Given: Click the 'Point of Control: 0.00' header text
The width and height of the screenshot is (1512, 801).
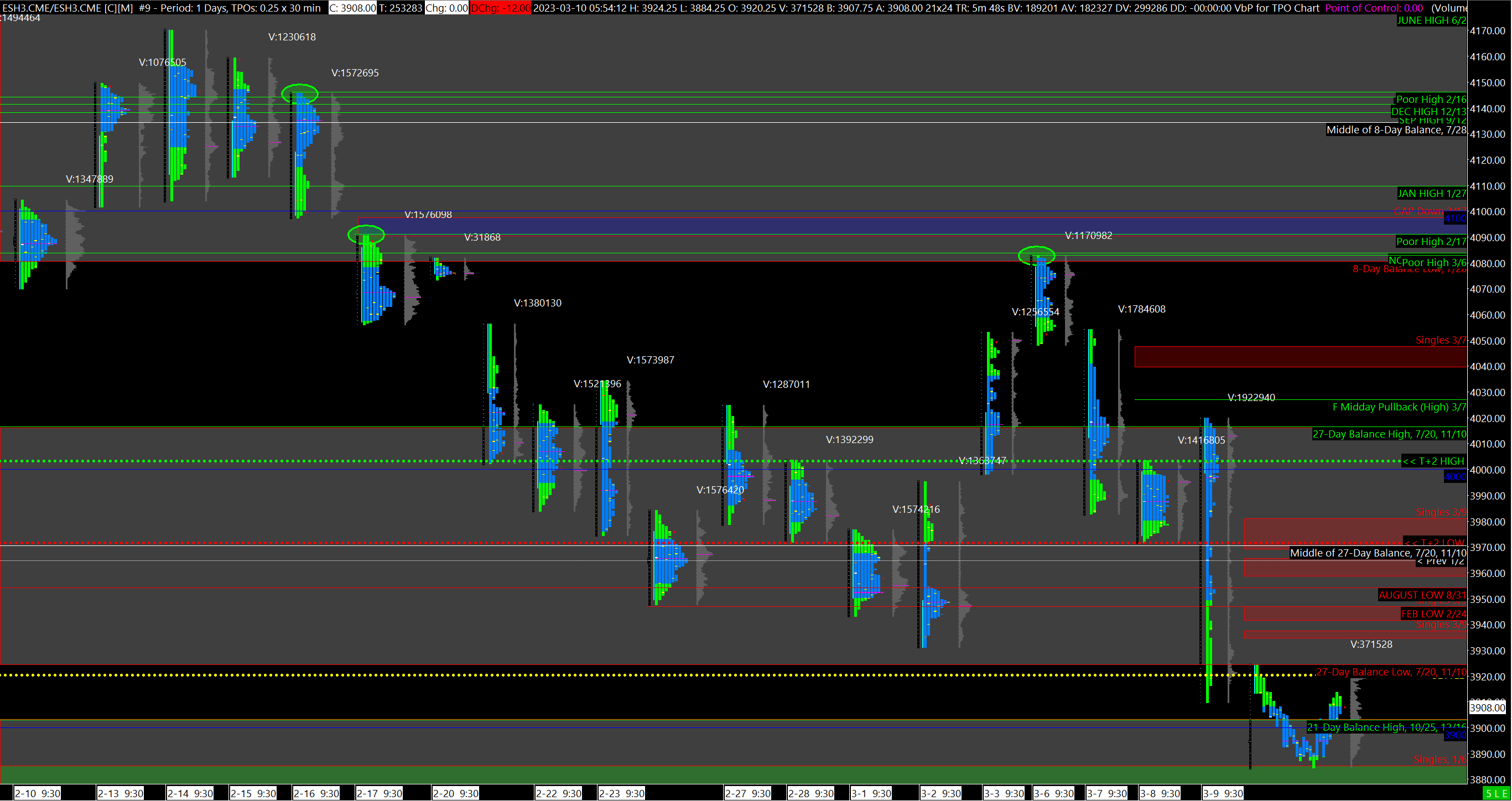Looking at the screenshot, I should point(1374,8).
